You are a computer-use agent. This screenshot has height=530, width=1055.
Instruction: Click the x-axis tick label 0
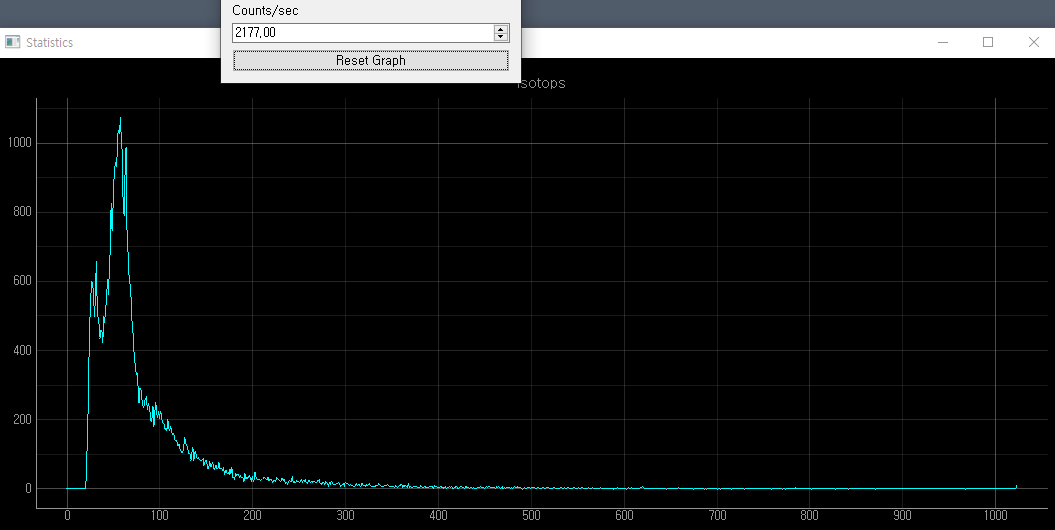tap(67, 516)
